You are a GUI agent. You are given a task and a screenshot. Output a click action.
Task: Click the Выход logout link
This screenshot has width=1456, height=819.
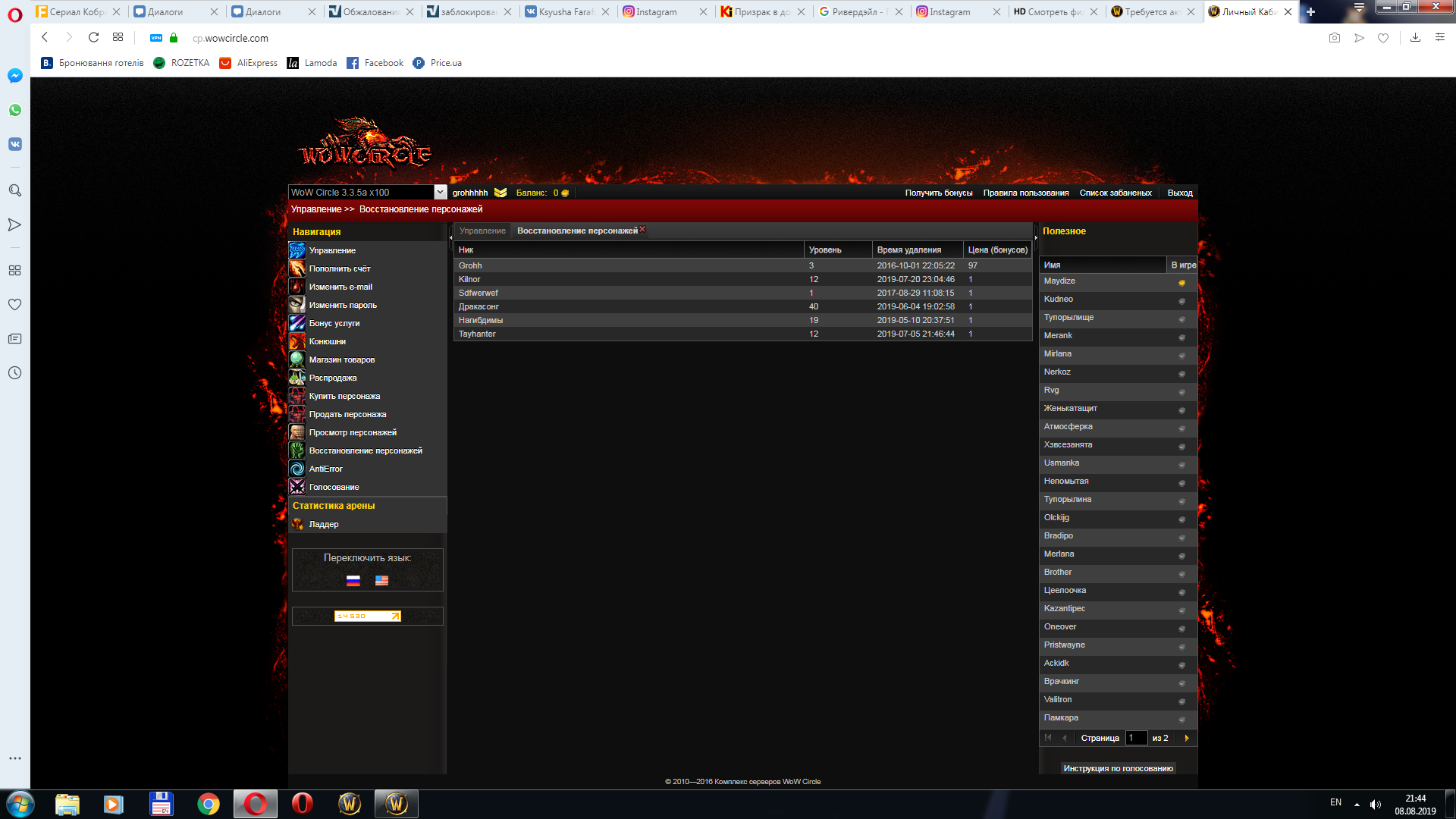point(1179,193)
